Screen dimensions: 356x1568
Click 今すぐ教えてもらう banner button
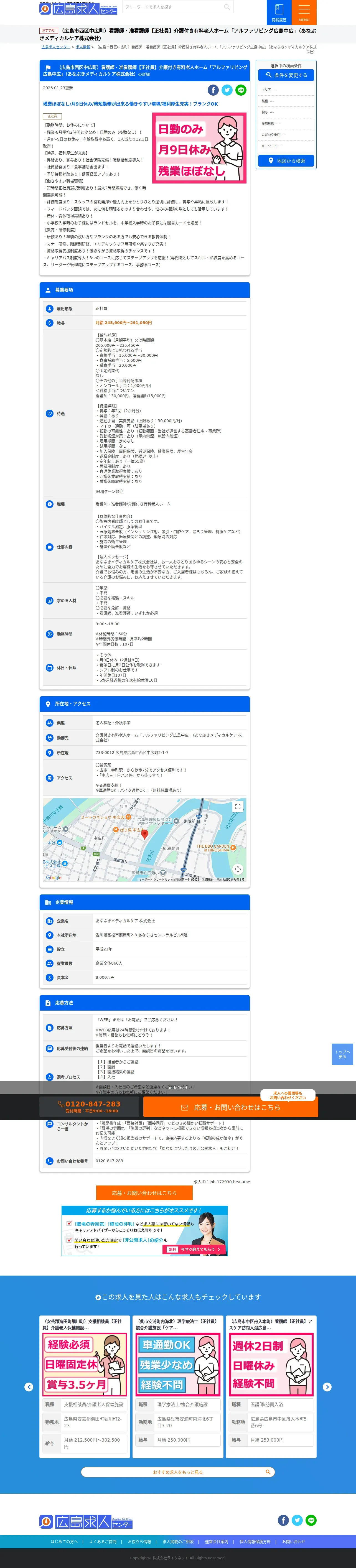195,1249
